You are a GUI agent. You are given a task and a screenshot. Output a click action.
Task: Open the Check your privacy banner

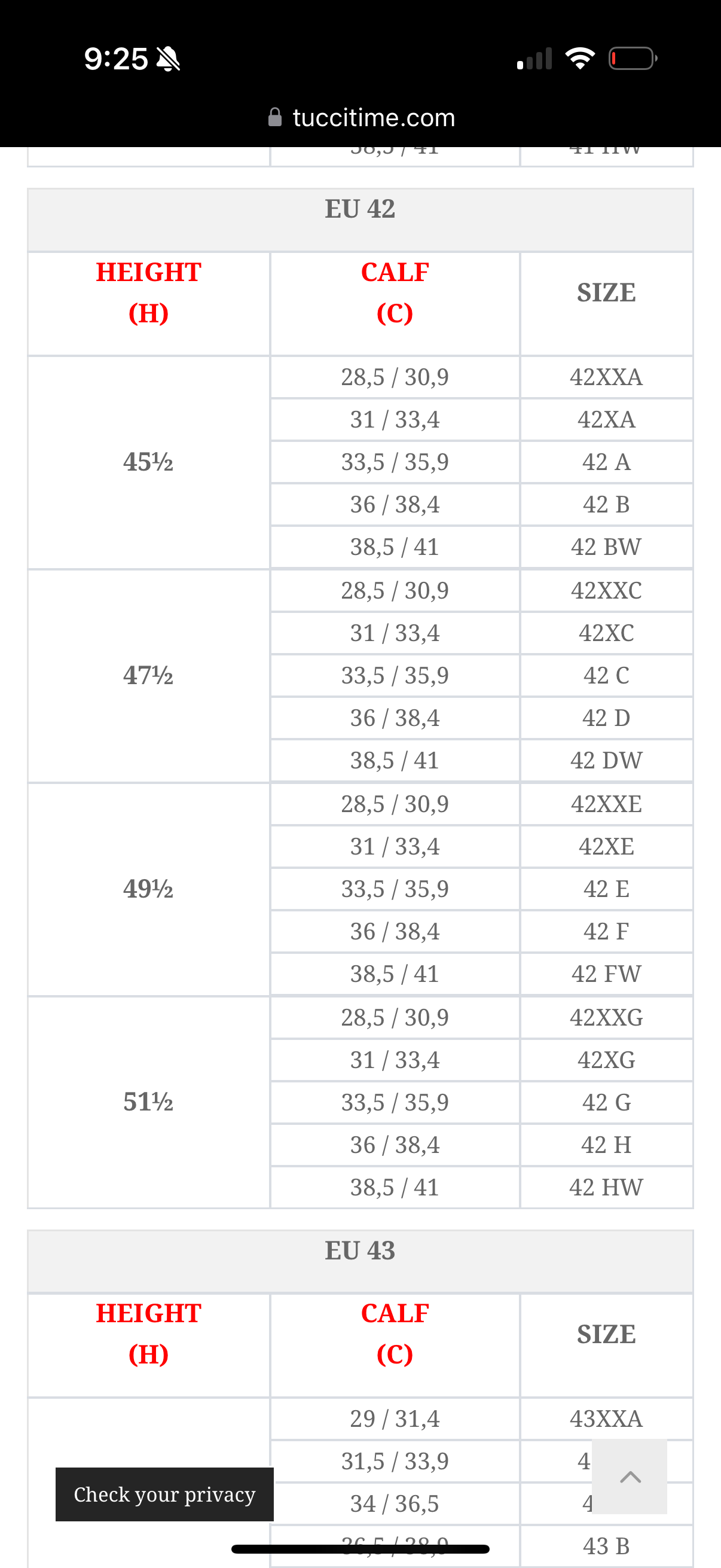coord(164,1494)
